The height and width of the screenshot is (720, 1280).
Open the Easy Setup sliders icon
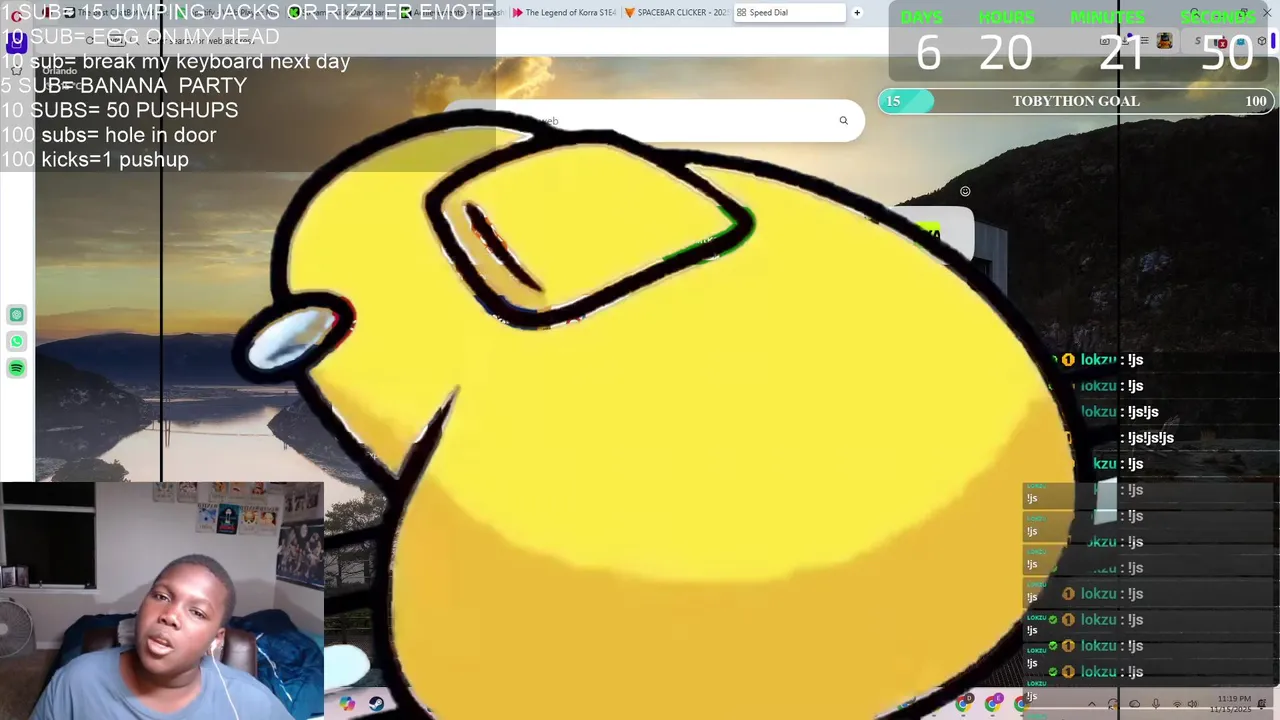[x=1145, y=41]
